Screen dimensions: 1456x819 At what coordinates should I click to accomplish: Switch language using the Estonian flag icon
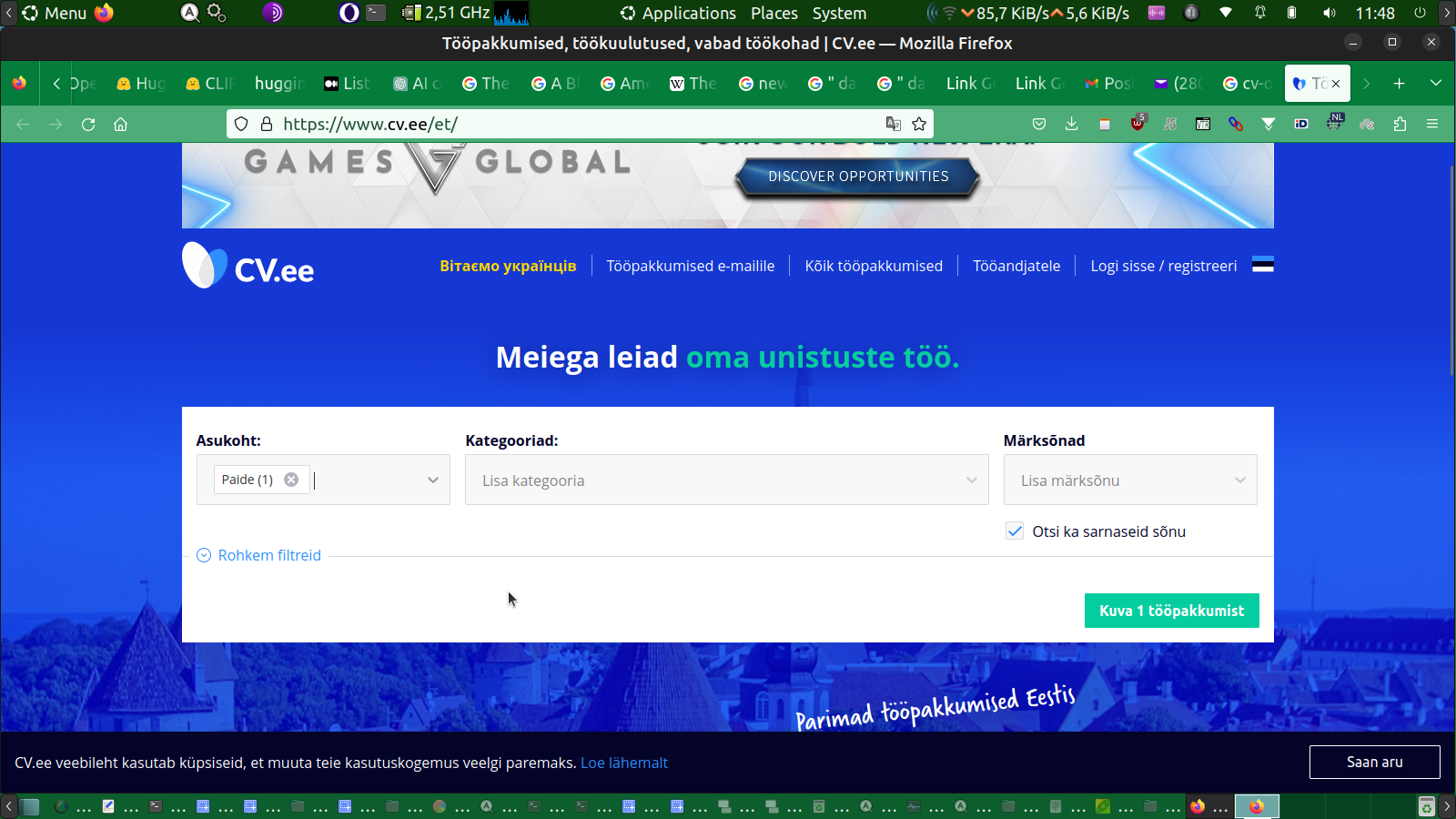(1263, 266)
